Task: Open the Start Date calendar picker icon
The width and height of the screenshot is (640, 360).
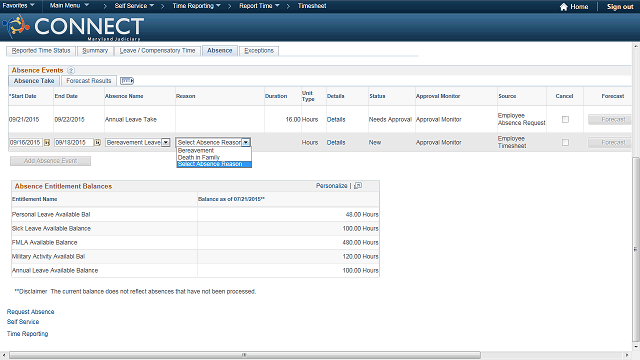Action: point(47,142)
